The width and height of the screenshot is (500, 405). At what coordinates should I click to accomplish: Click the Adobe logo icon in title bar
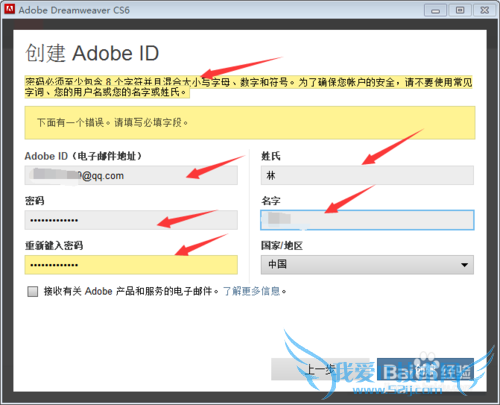(x=10, y=9)
